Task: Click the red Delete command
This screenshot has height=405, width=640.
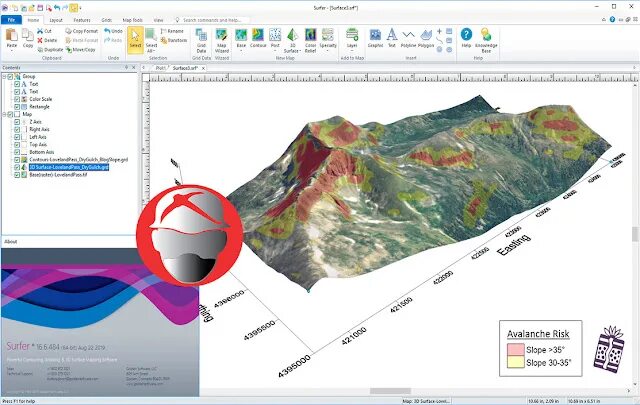Action: tap(47, 40)
